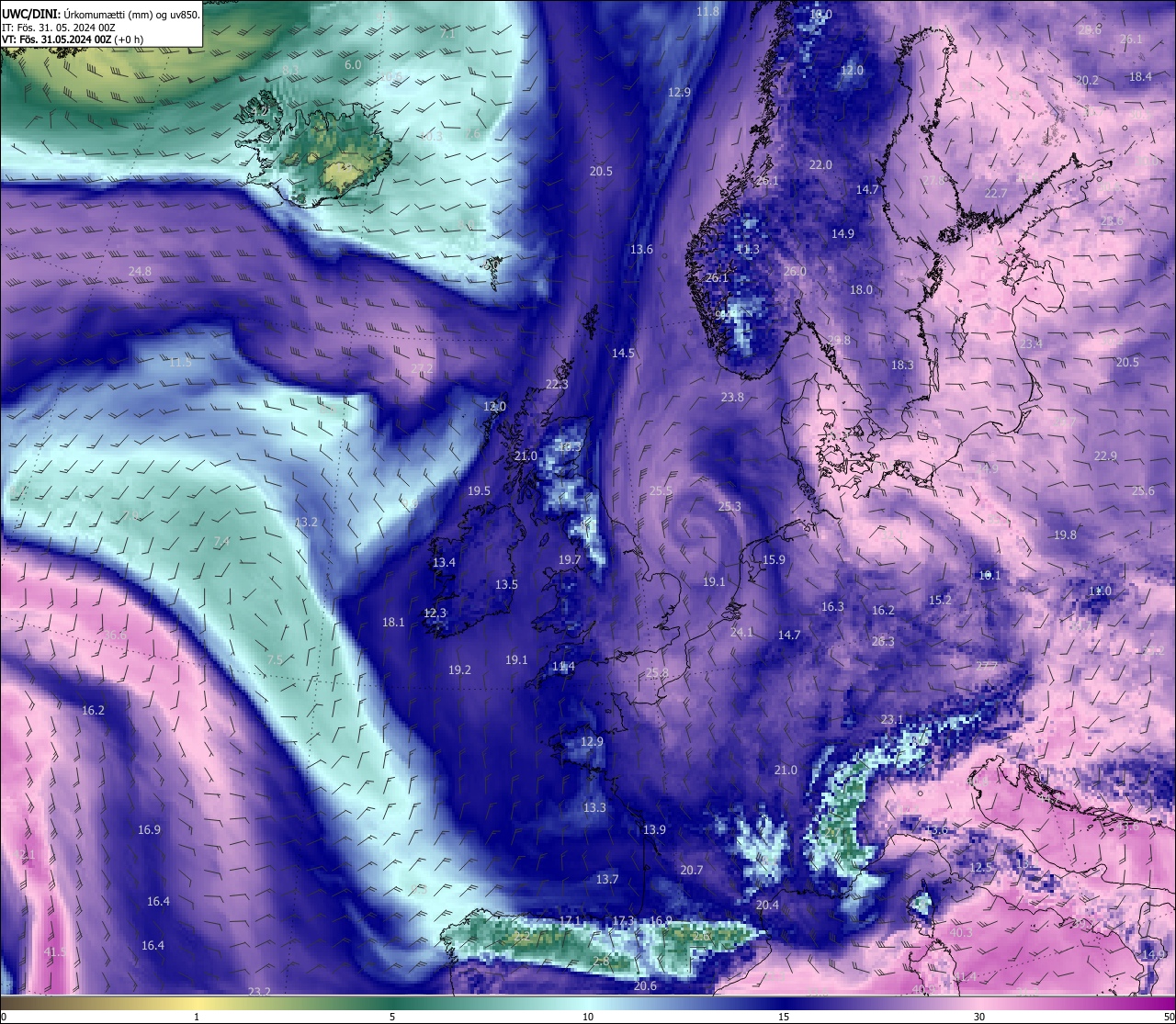Click the 19.8 value label
1176x1024 pixels.
(1065, 535)
